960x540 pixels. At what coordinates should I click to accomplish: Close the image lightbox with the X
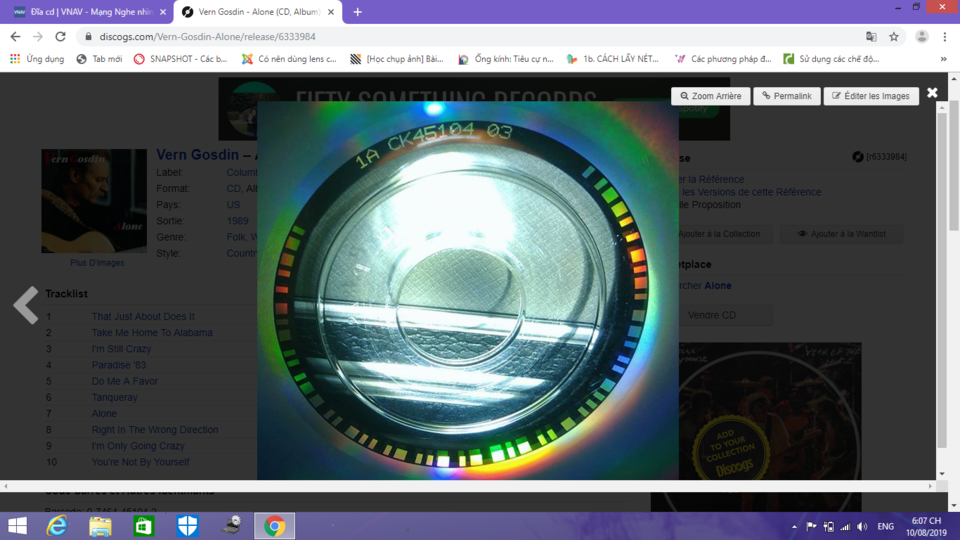pos(932,92)
